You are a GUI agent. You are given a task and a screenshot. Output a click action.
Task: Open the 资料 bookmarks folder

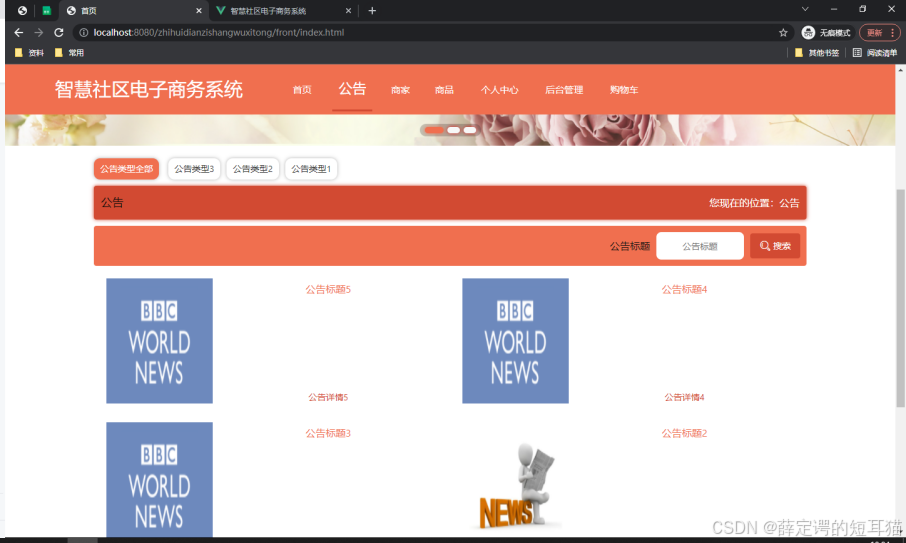tap(29, 53)
